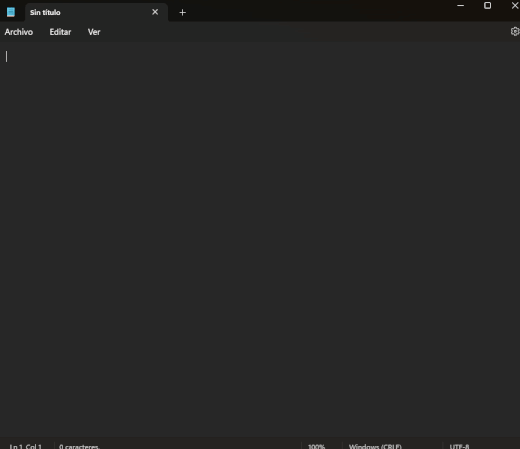The height and width of the screenshot is (449, 520).
Task: Click the Ln 1, Col 1 status entry
Action: pos(26,446)
